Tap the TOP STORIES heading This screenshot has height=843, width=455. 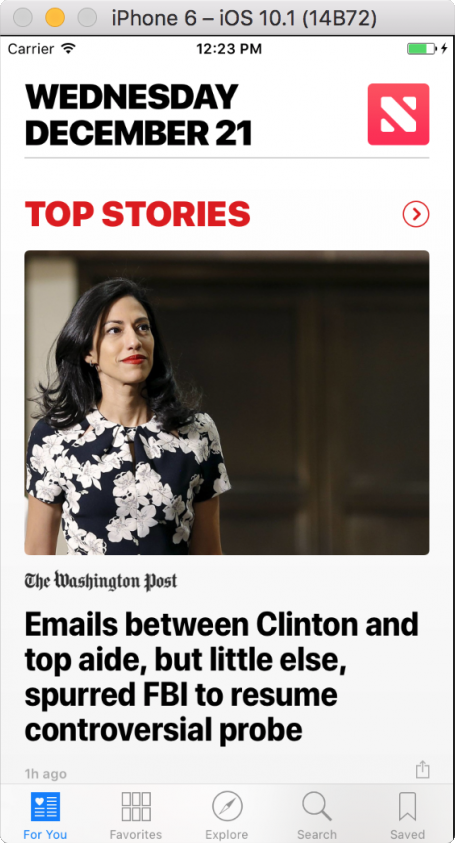point(138,214)
